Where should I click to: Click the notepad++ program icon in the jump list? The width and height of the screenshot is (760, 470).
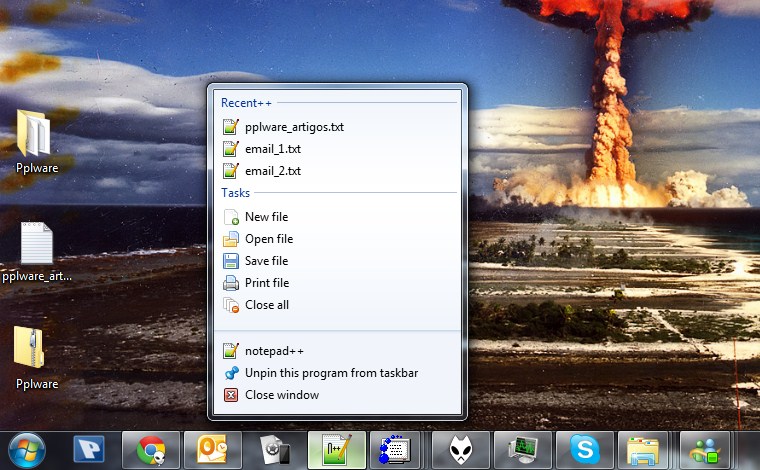tap(231, 350)
